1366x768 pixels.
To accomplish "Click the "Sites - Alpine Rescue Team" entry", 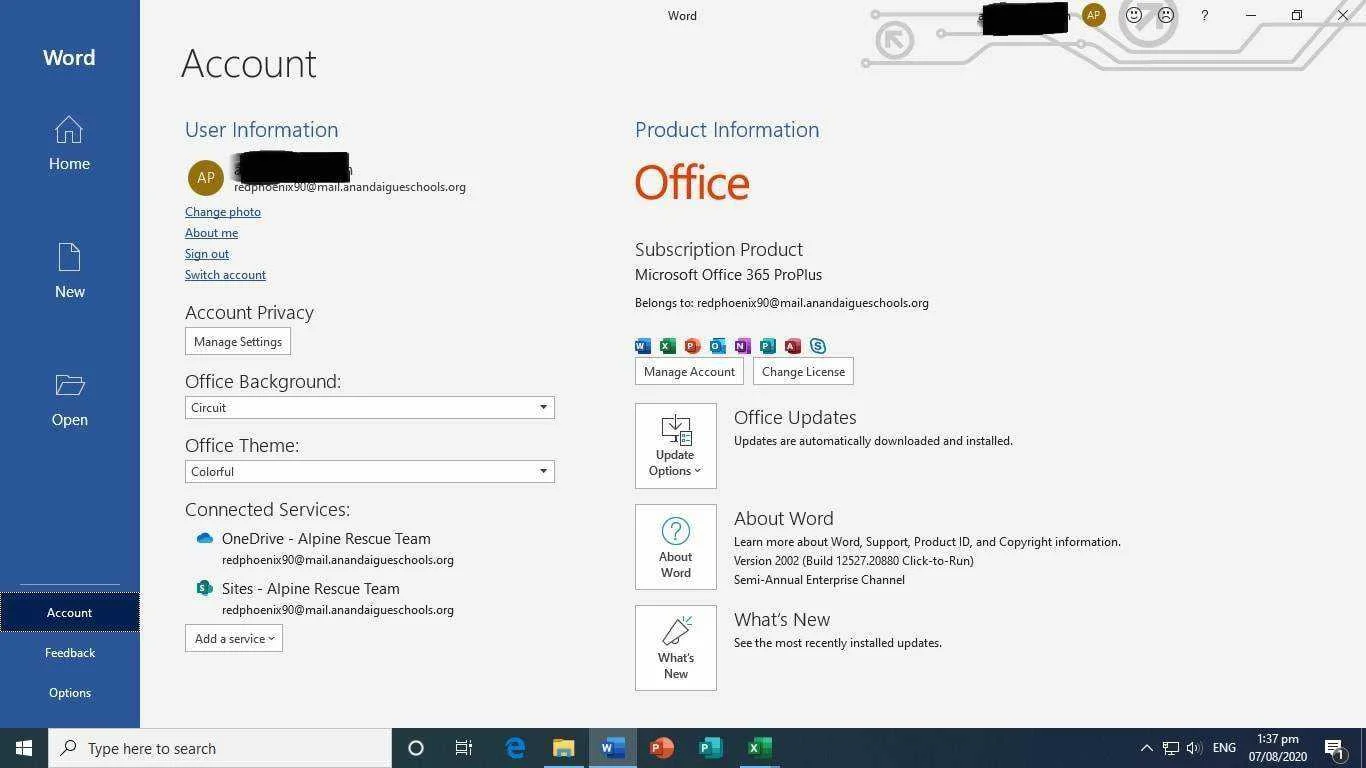I will (x=310, y=588).
